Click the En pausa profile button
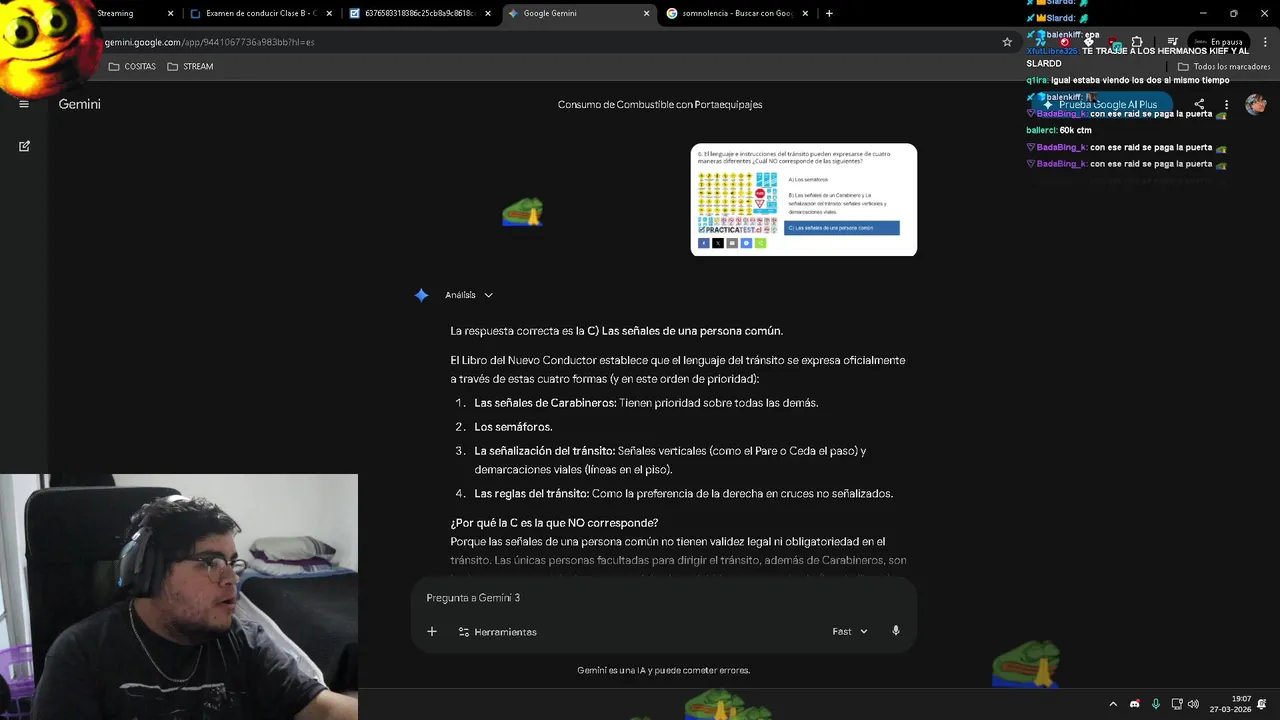 [x=1218, y=42]
